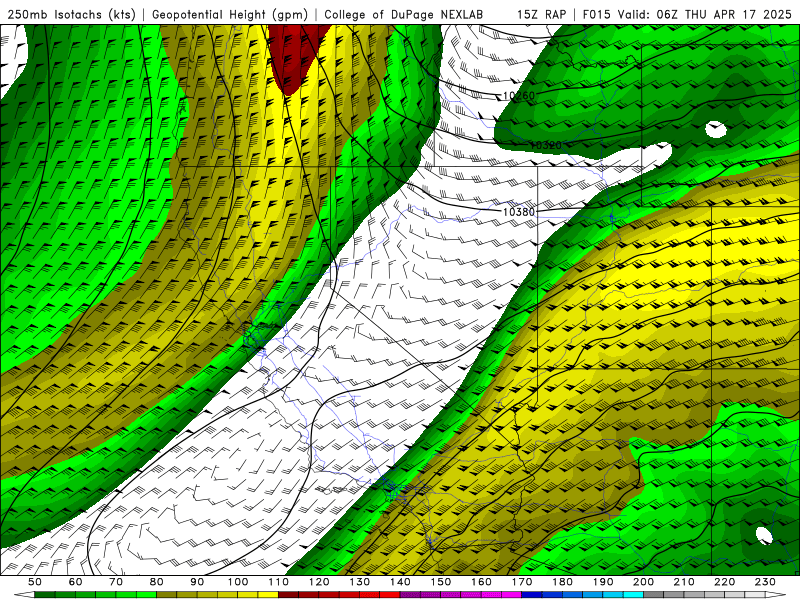Click the 80 value on the color scale
Viewport: 800px width, 600px height.
point(157,582)
